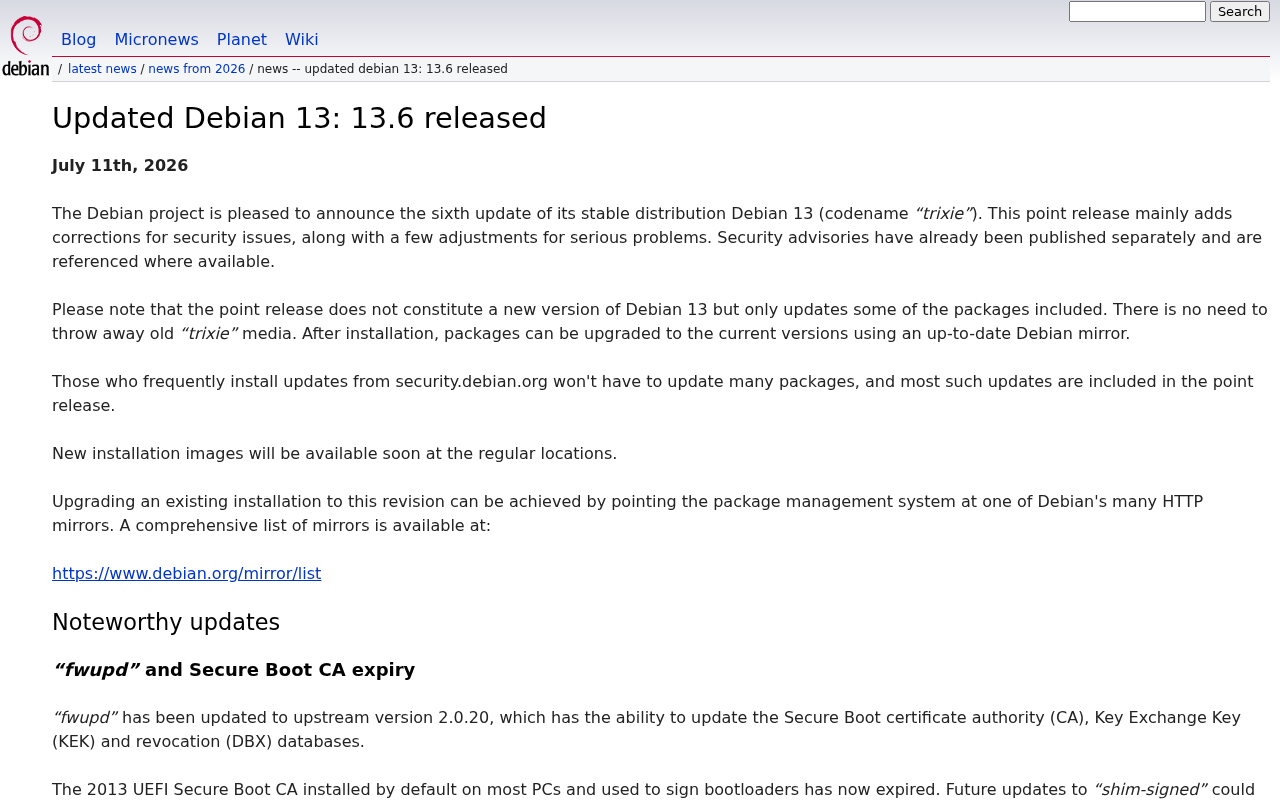Open the debian.org mirror list link
Screen dimensions: 1280x800
186,574
